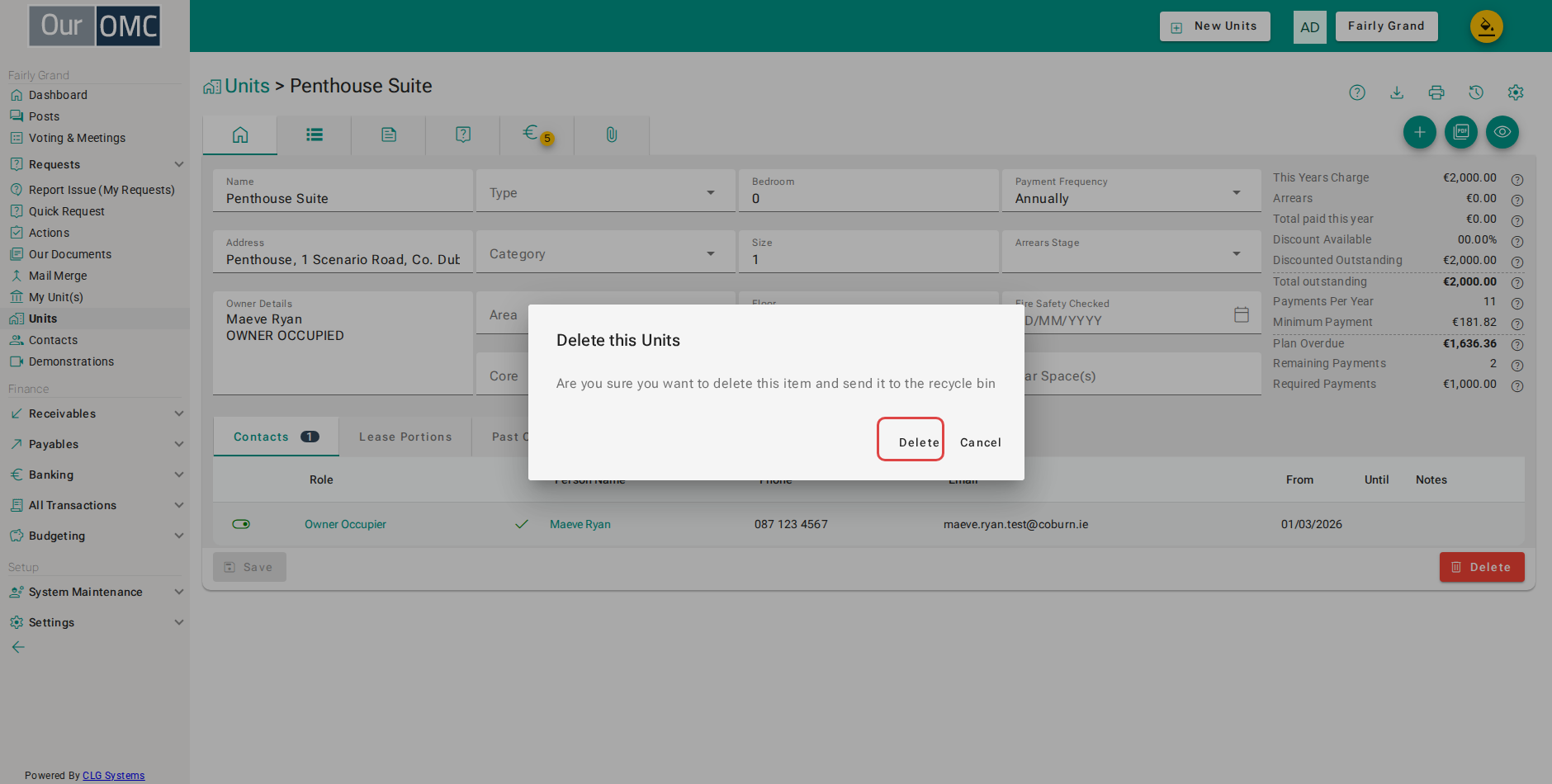Toggle the Owner Occupier contact switch
This screenshot has width=1552, height=784.
241,524
